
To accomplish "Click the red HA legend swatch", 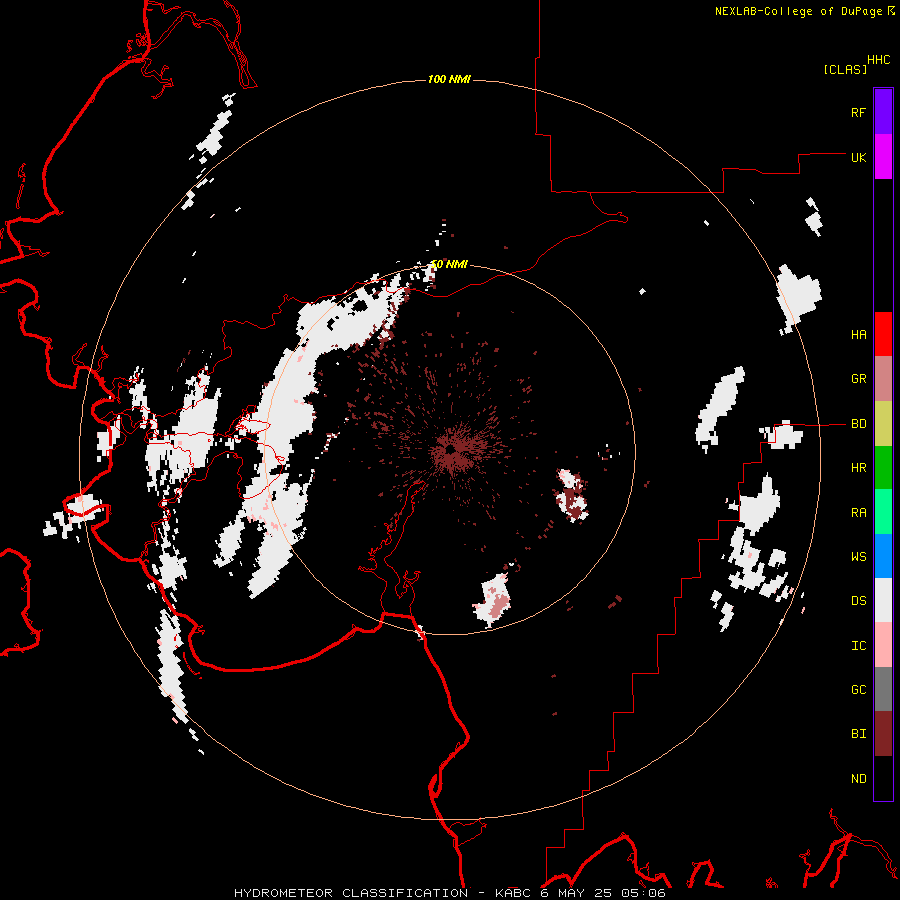I will (x=883, y=334).
